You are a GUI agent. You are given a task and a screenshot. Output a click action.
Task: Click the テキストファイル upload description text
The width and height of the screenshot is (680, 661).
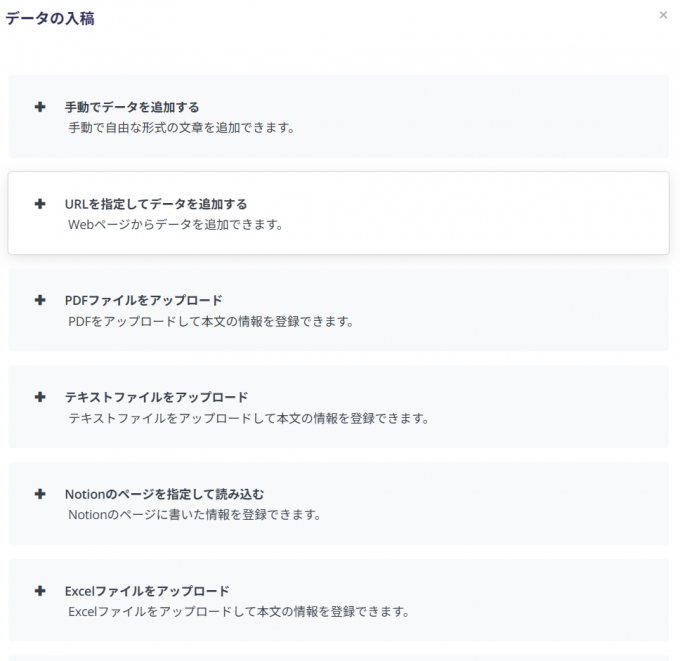249,418
